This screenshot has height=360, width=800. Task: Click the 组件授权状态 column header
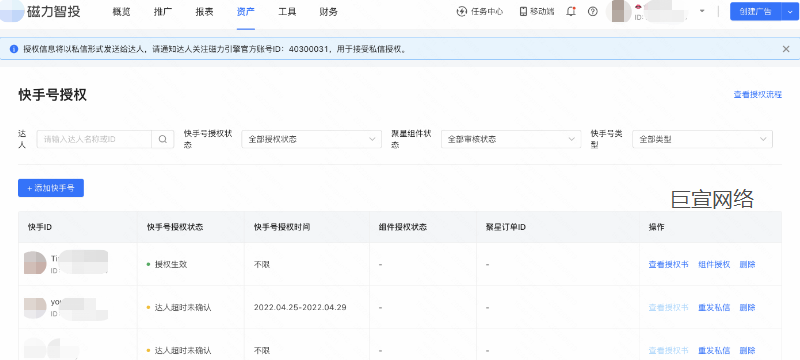click(403, 227)
